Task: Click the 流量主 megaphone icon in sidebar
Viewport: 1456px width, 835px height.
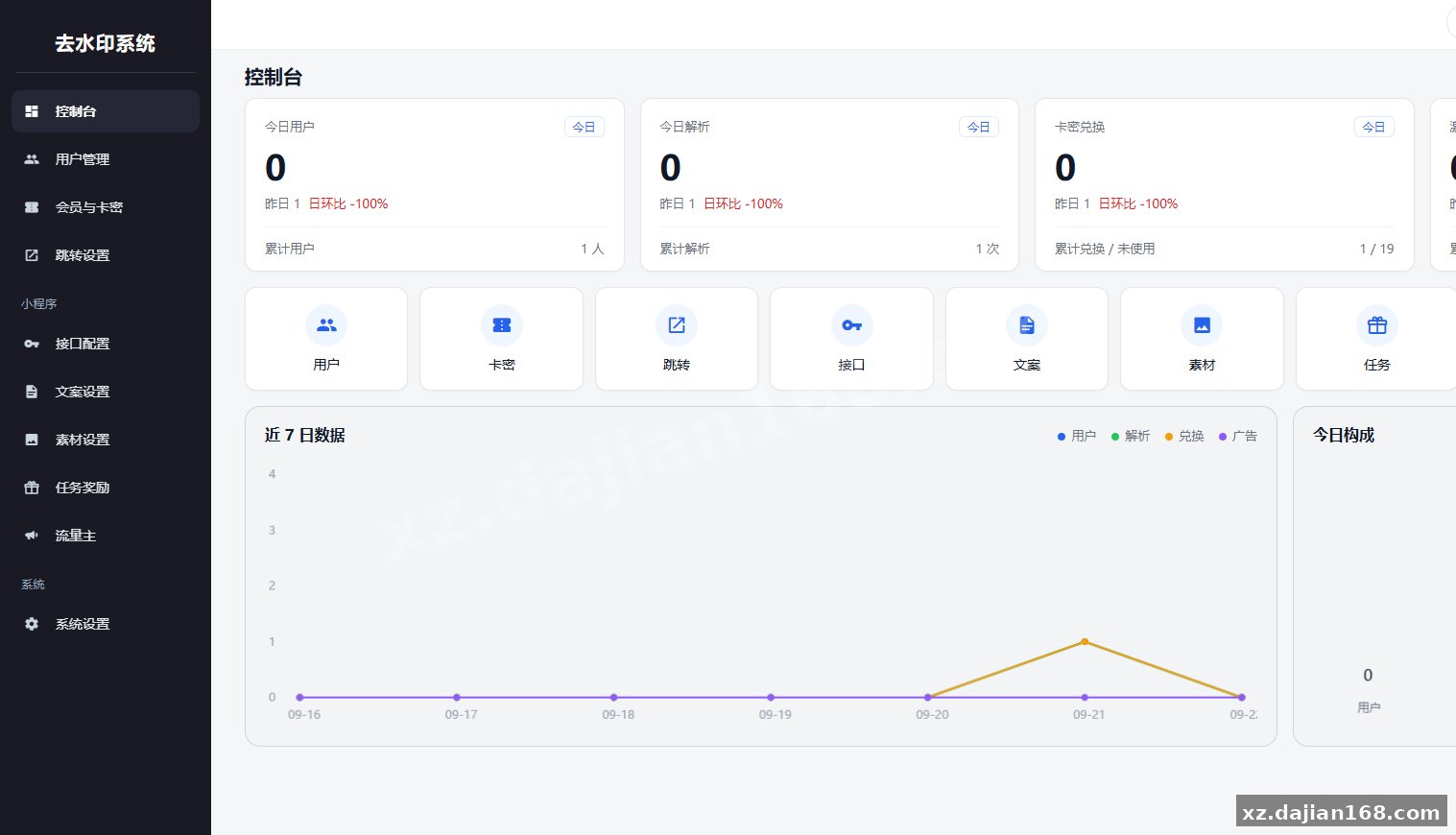Action: 32,536
